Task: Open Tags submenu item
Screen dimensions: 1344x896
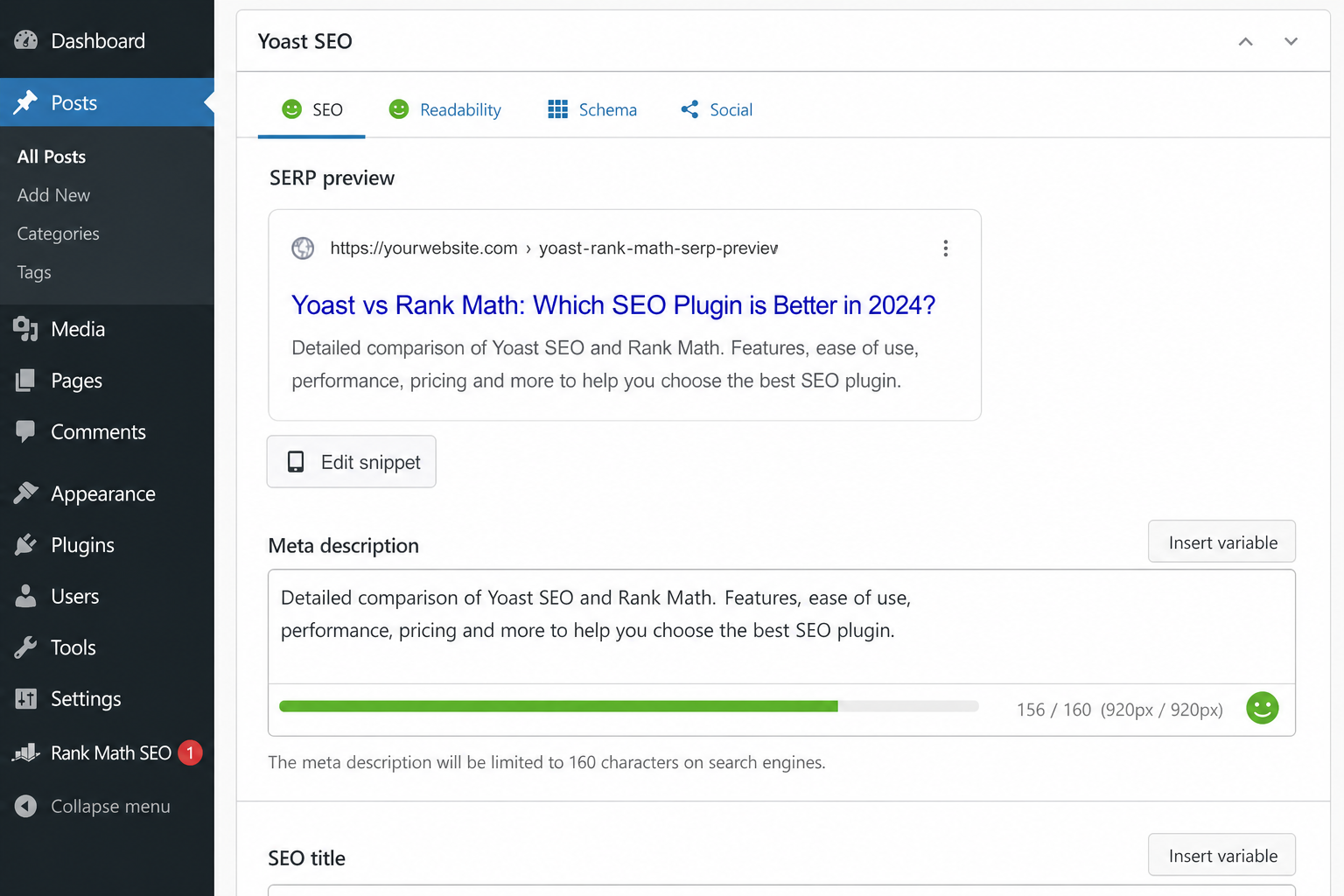Action: point(34,272)
